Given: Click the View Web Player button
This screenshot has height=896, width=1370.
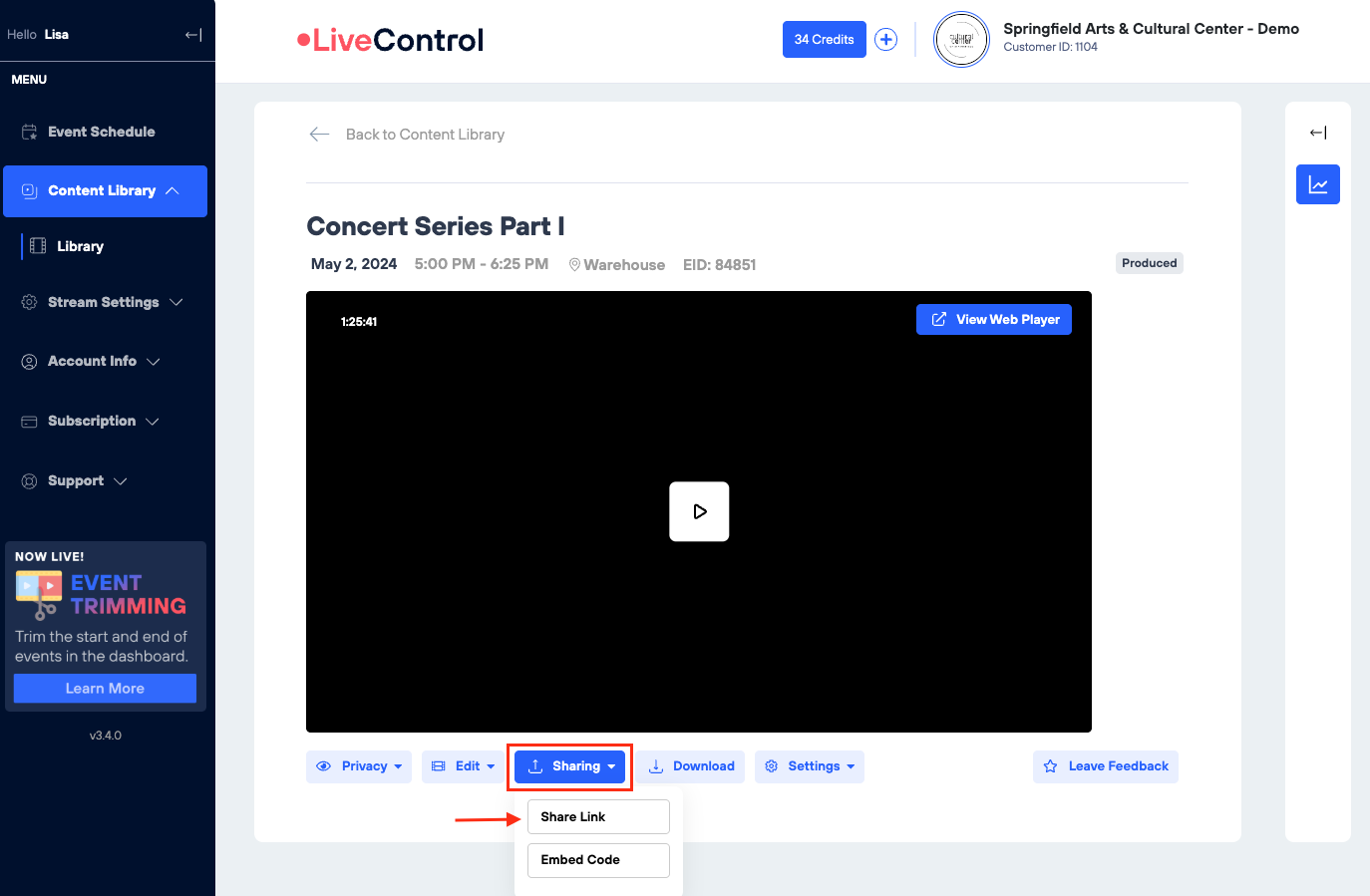Looking at the screenshot, I should pyautogui.click(x=994, y=320).
